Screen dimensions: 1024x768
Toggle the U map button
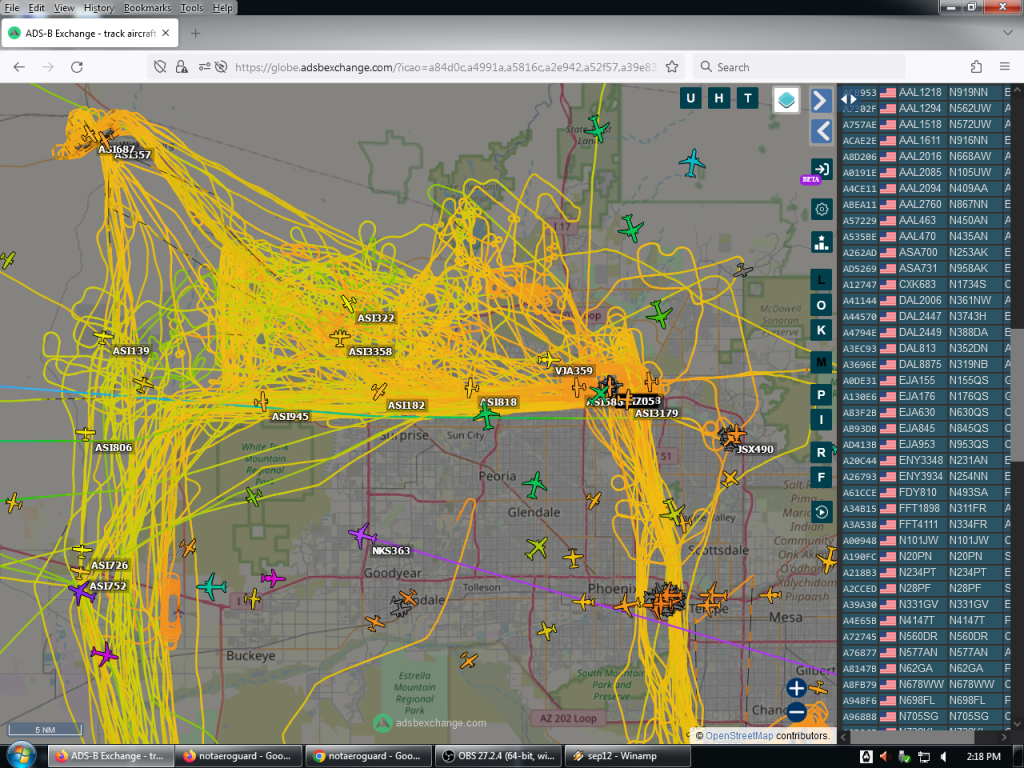690,98
